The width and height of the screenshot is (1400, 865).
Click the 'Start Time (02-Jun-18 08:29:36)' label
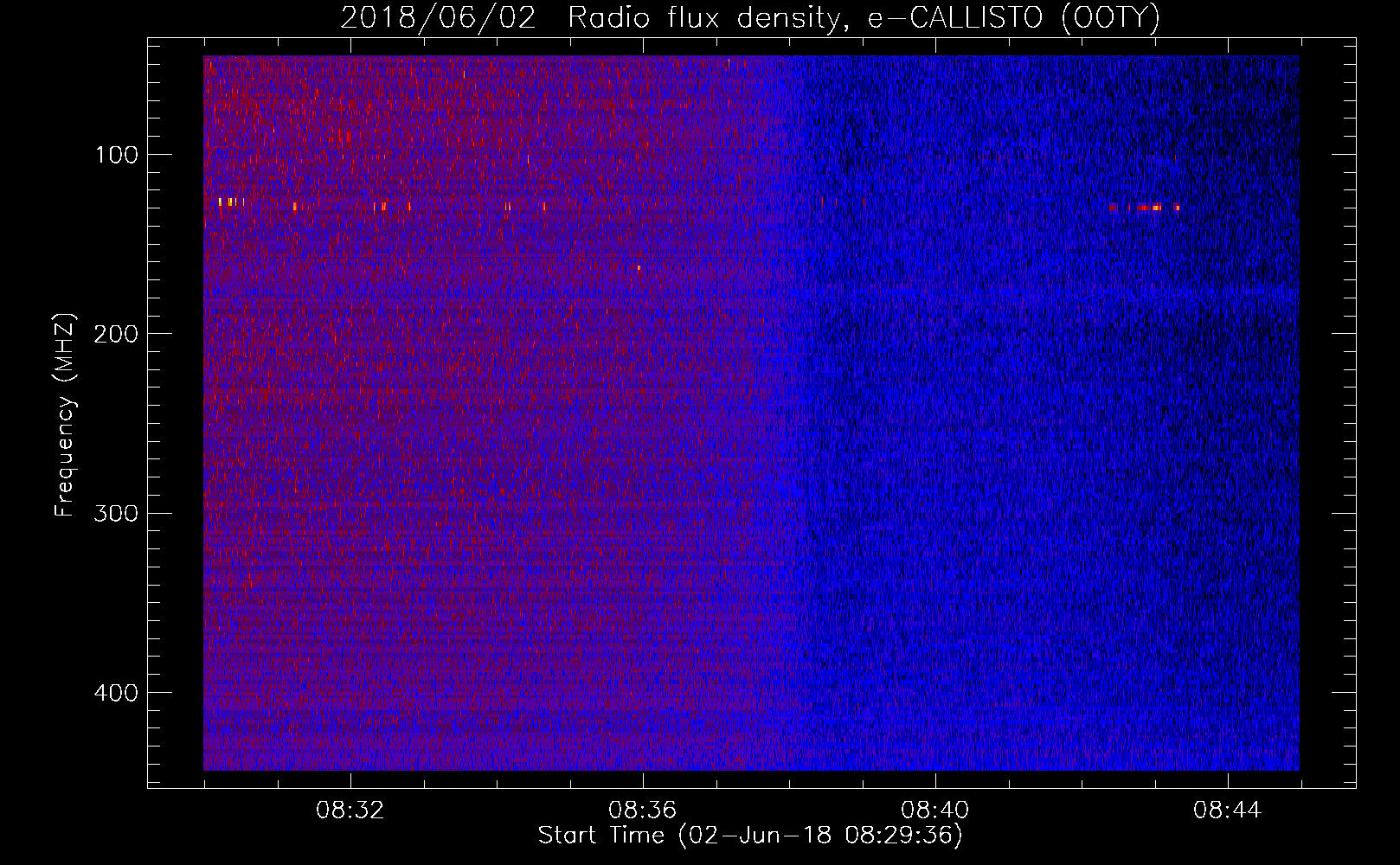(750, 836)
